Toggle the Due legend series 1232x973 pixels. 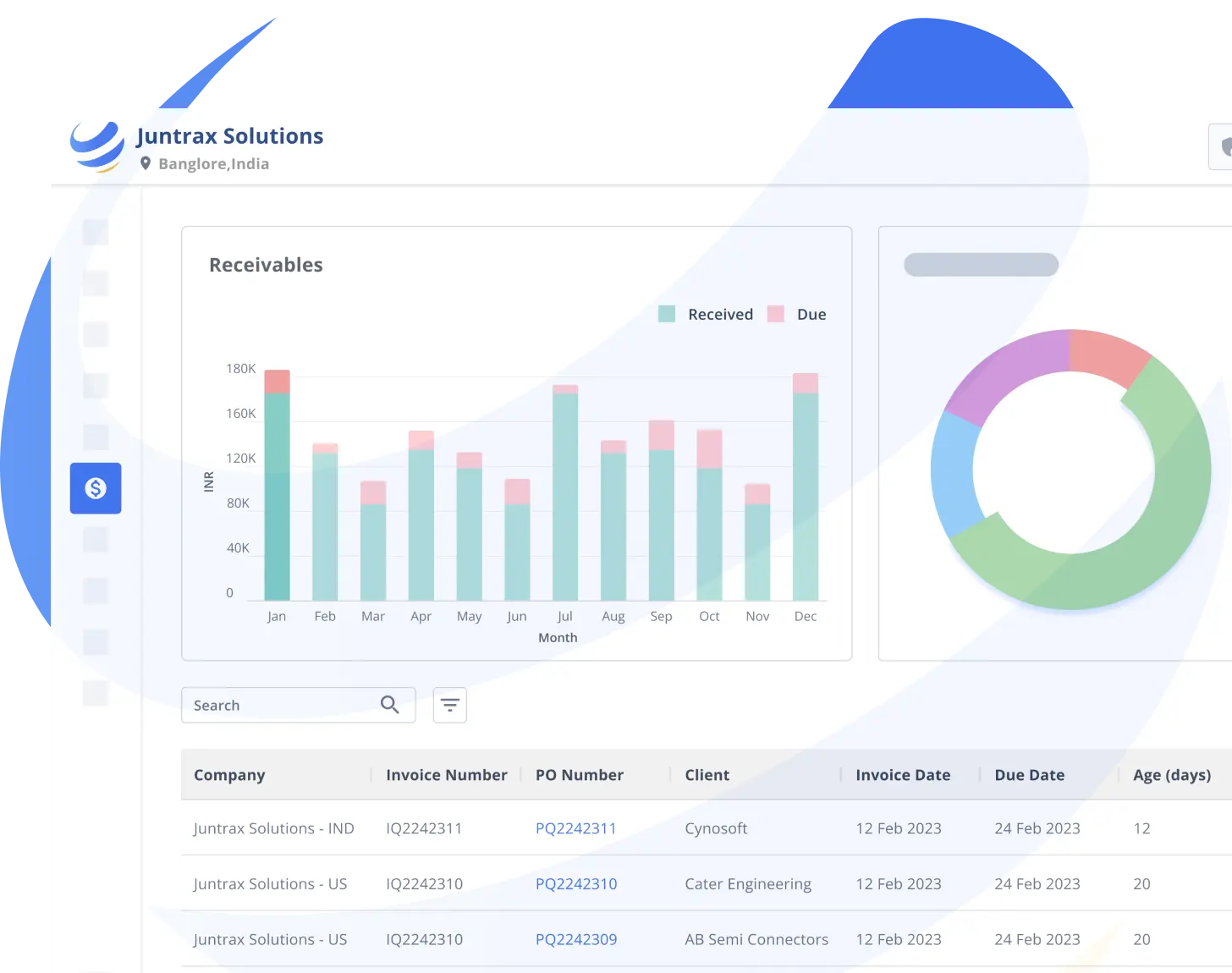point(796,314)
